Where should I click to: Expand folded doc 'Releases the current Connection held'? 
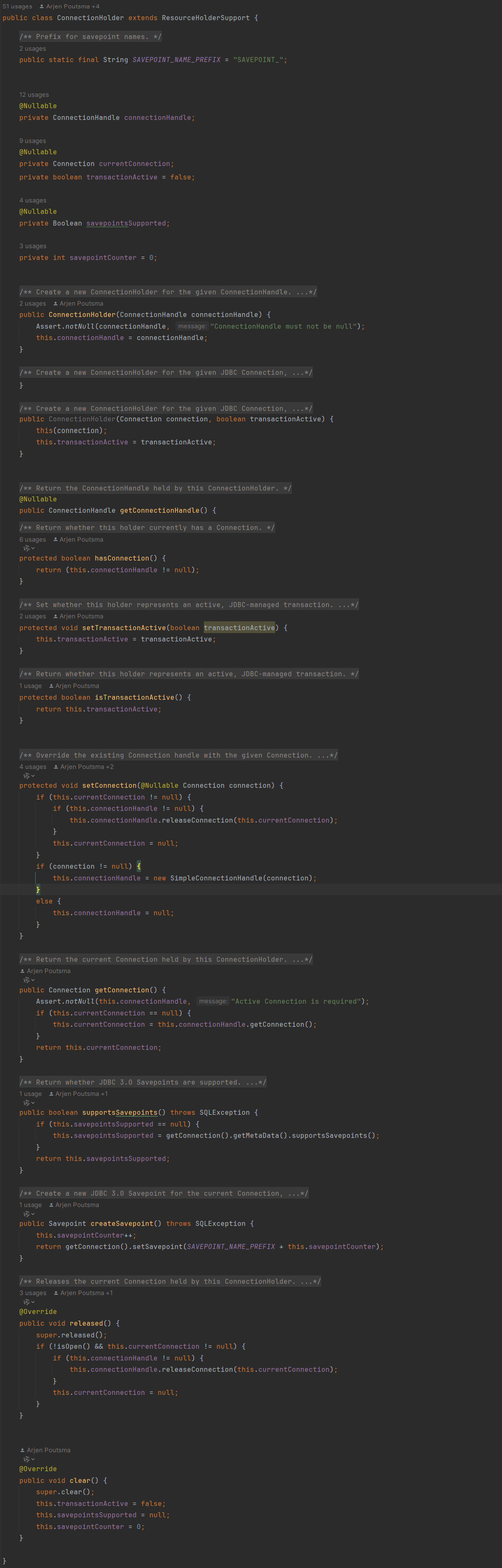(170, 1281)
